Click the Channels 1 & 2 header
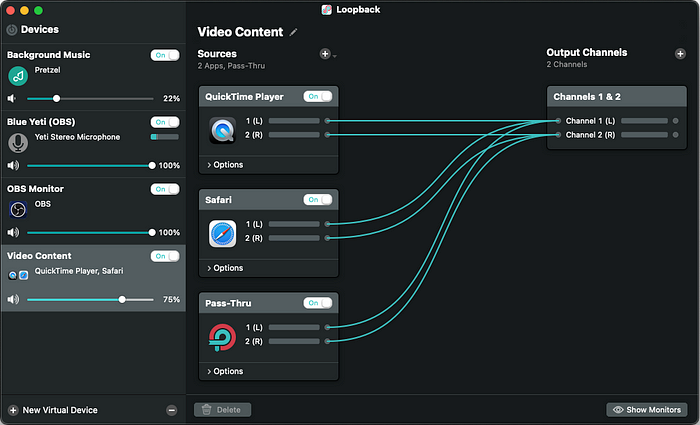Screen dimensions: 700x425 click(617, 96)
